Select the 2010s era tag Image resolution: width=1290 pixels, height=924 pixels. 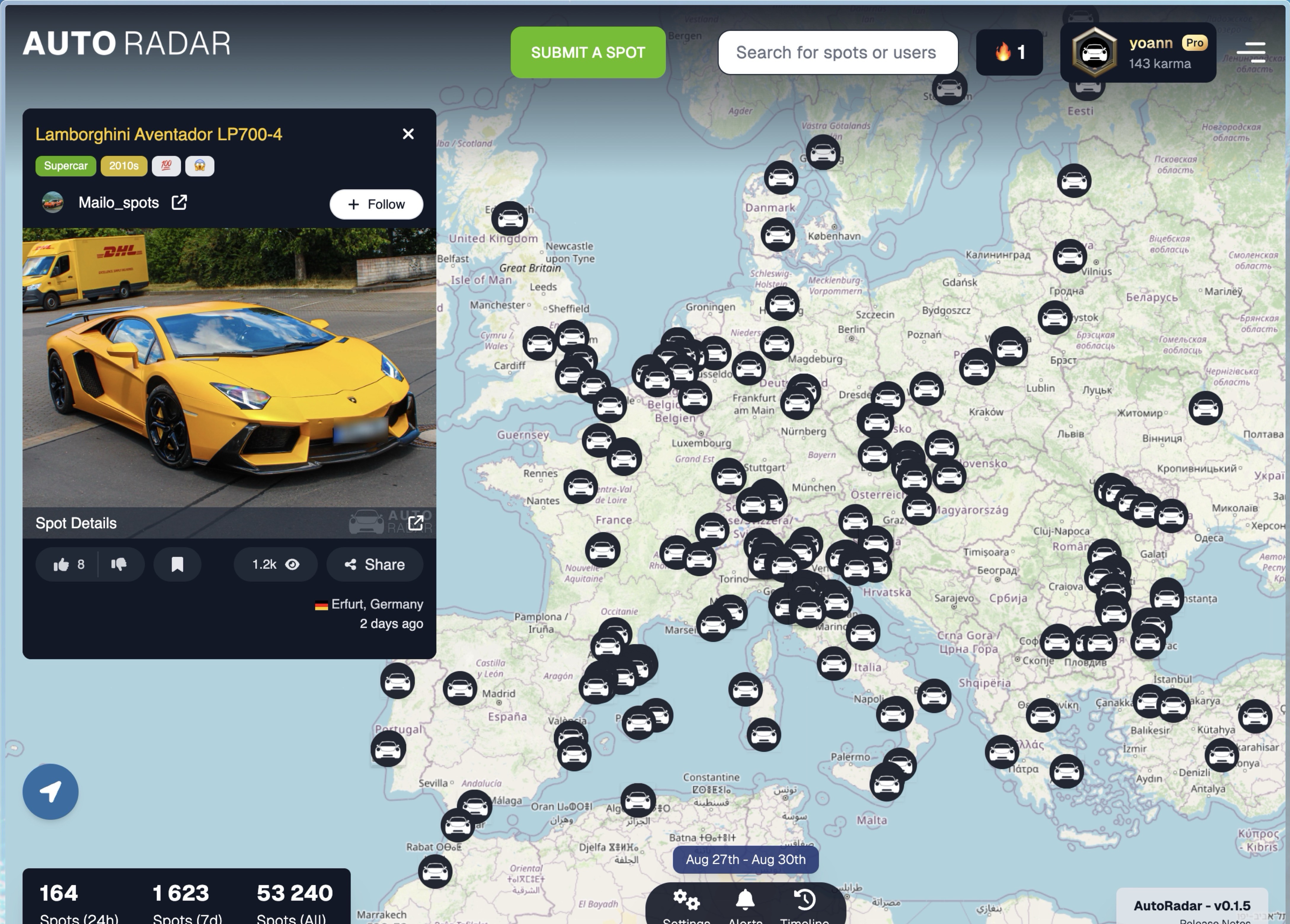click(123, 166)
